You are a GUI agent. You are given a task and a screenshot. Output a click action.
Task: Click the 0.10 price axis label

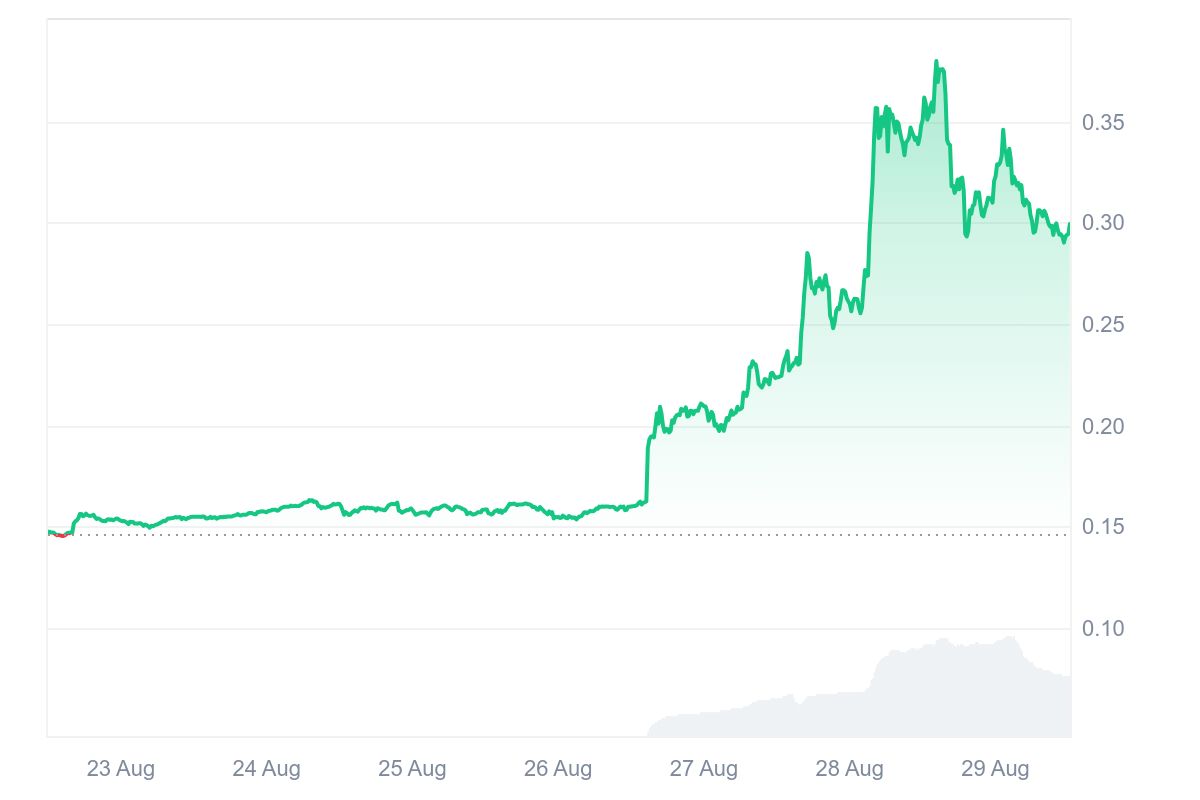[x=1103, y=629]
